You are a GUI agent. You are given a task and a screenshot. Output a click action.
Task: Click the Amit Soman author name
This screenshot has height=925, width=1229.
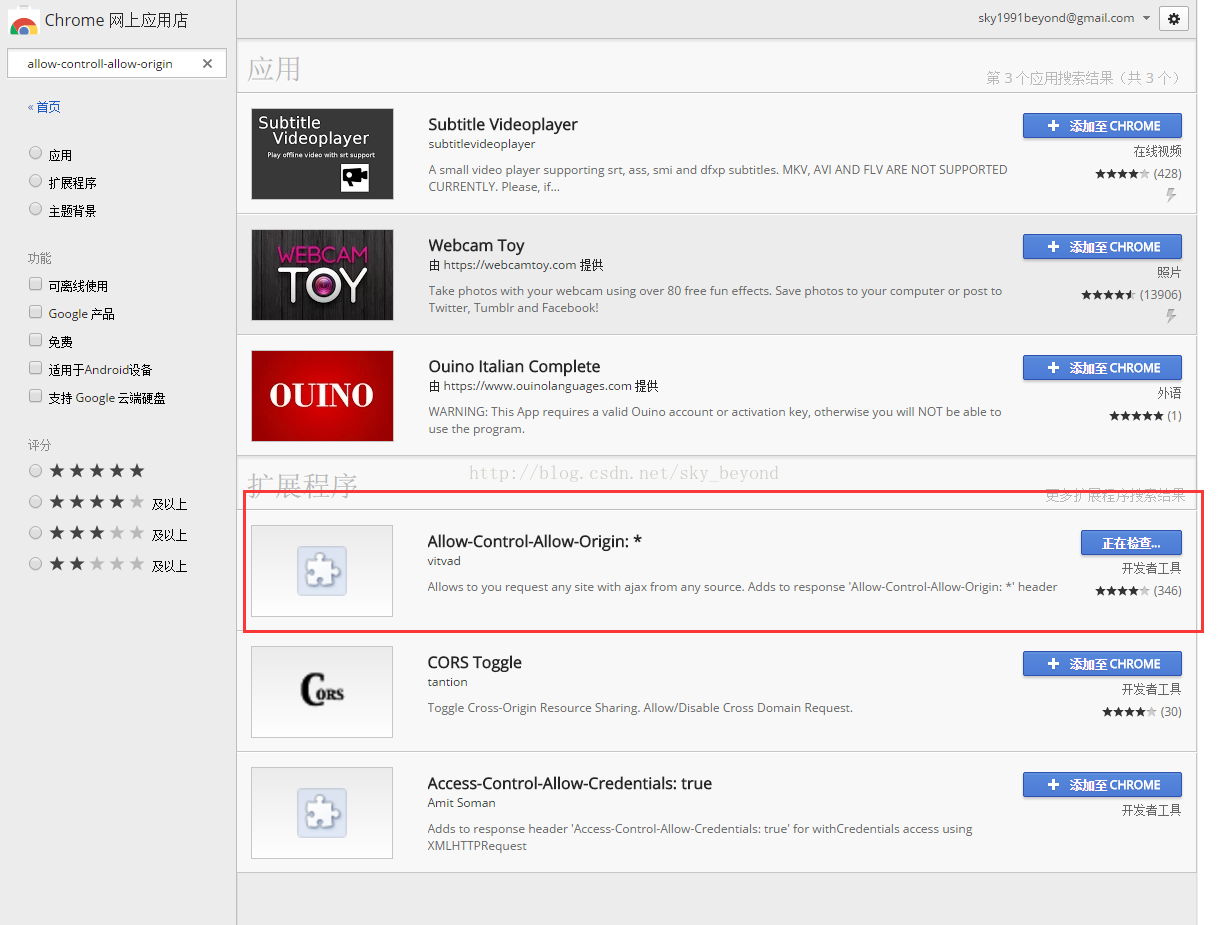click(461, 803)
